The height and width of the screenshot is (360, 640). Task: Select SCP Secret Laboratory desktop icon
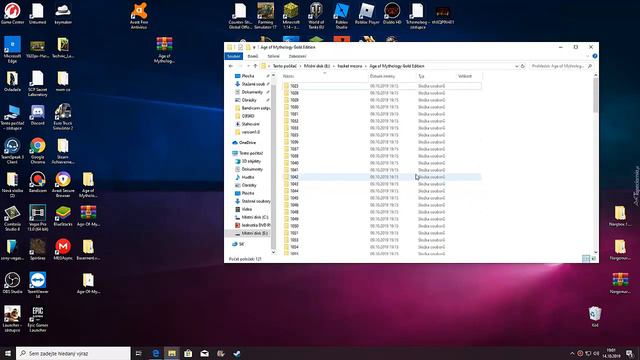click(38, 83)
